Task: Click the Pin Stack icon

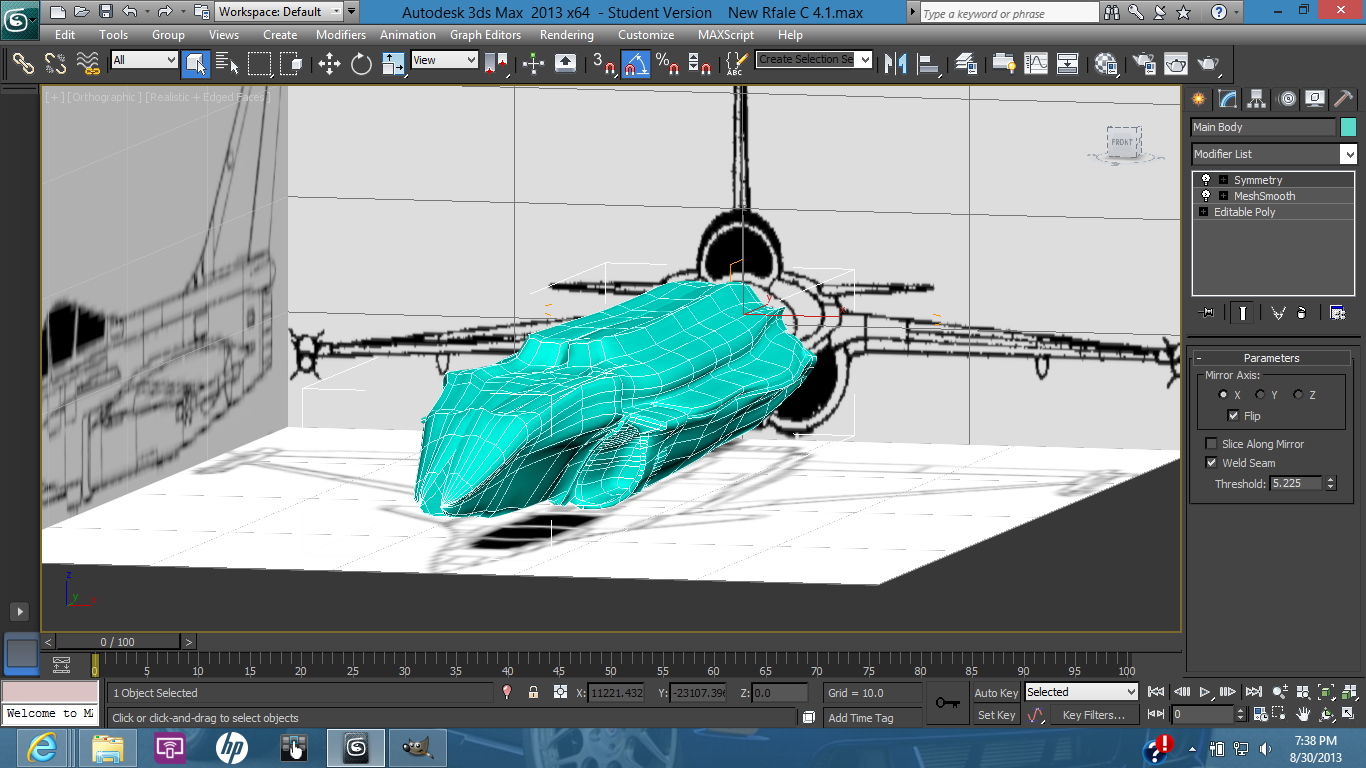Action: point(1207,313)
